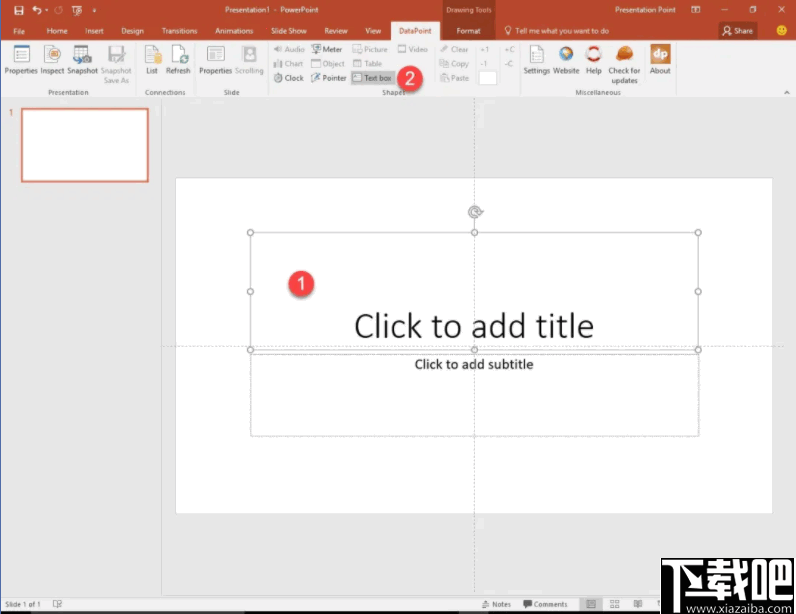This screenshot has width=796, height=614.
Task: Click the -C button
Action: pyautogui.click(x=509, y=63)
